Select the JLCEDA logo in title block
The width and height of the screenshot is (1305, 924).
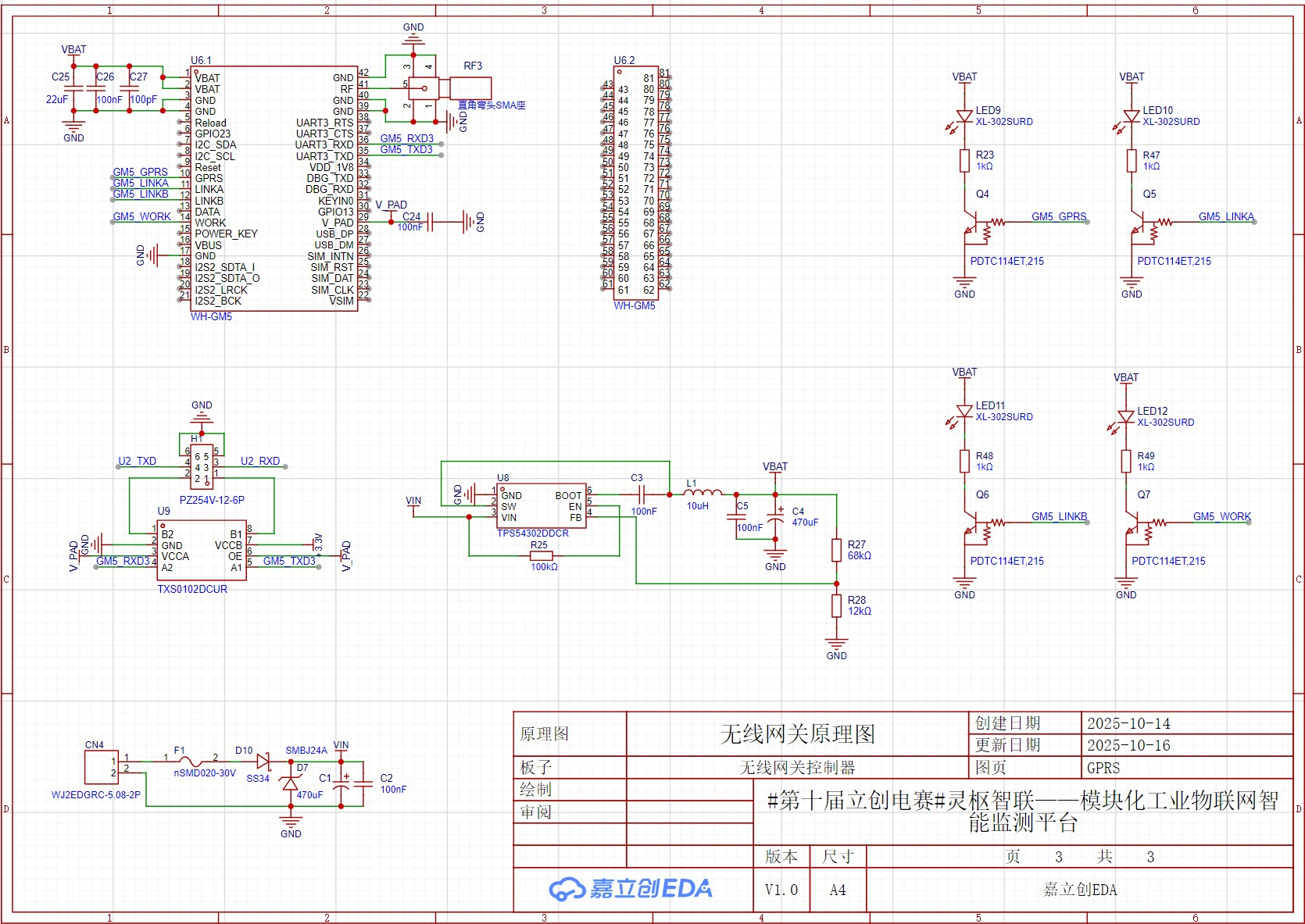631,889
